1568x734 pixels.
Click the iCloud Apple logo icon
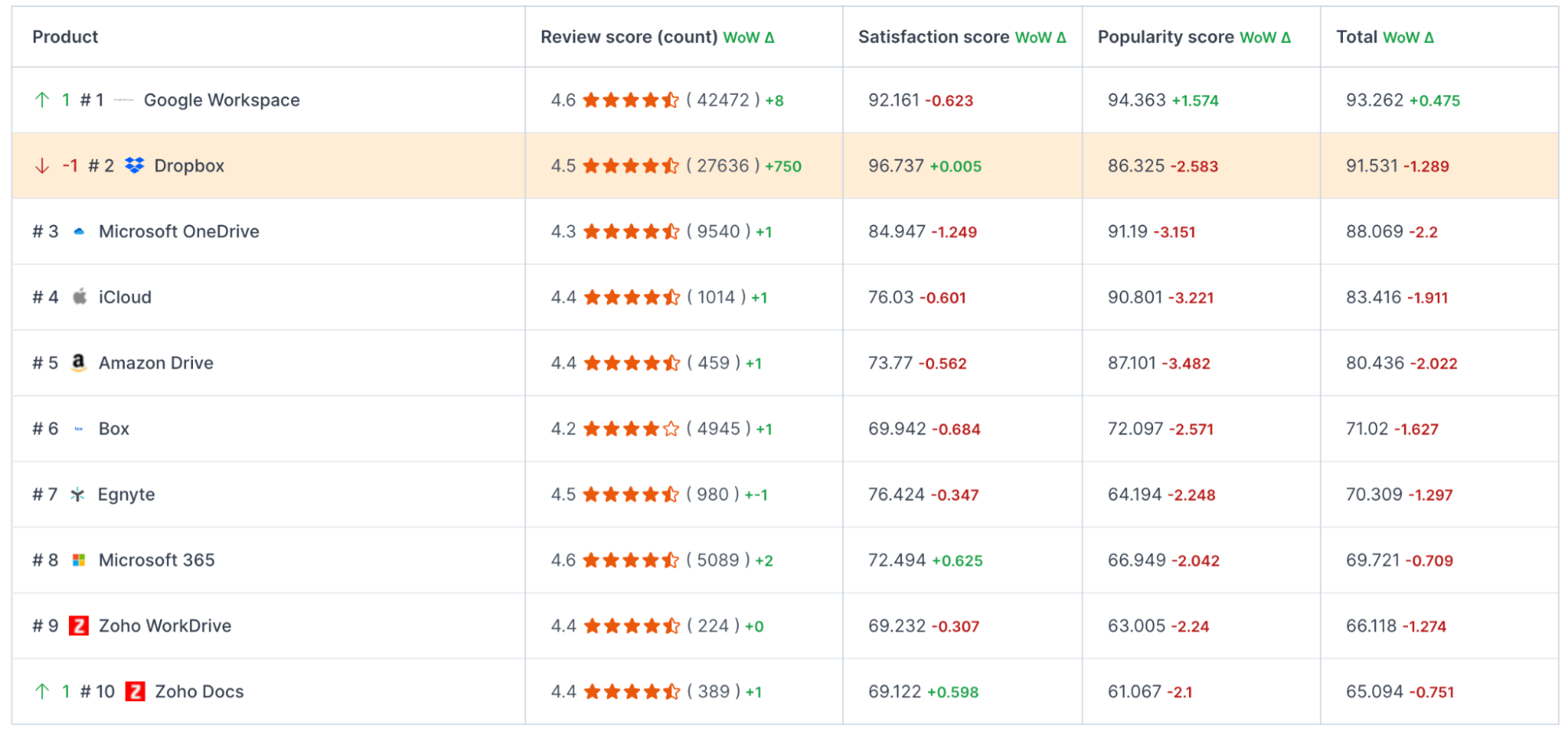pyautogui.click(x=79, y=296)
